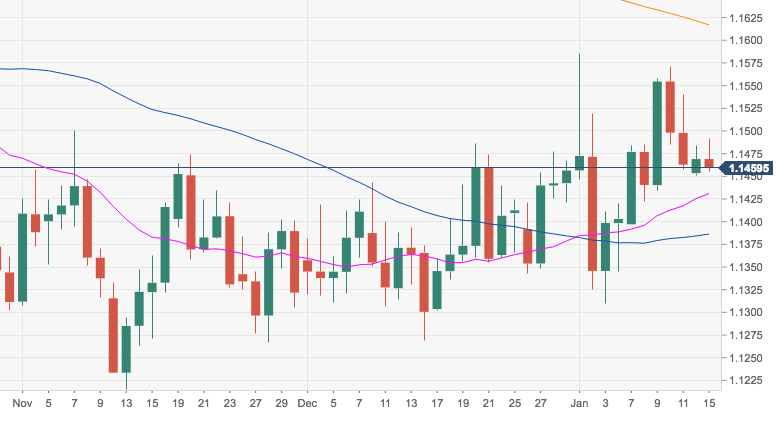Click the 1.1250 price axis label

[x=746, y=358]
